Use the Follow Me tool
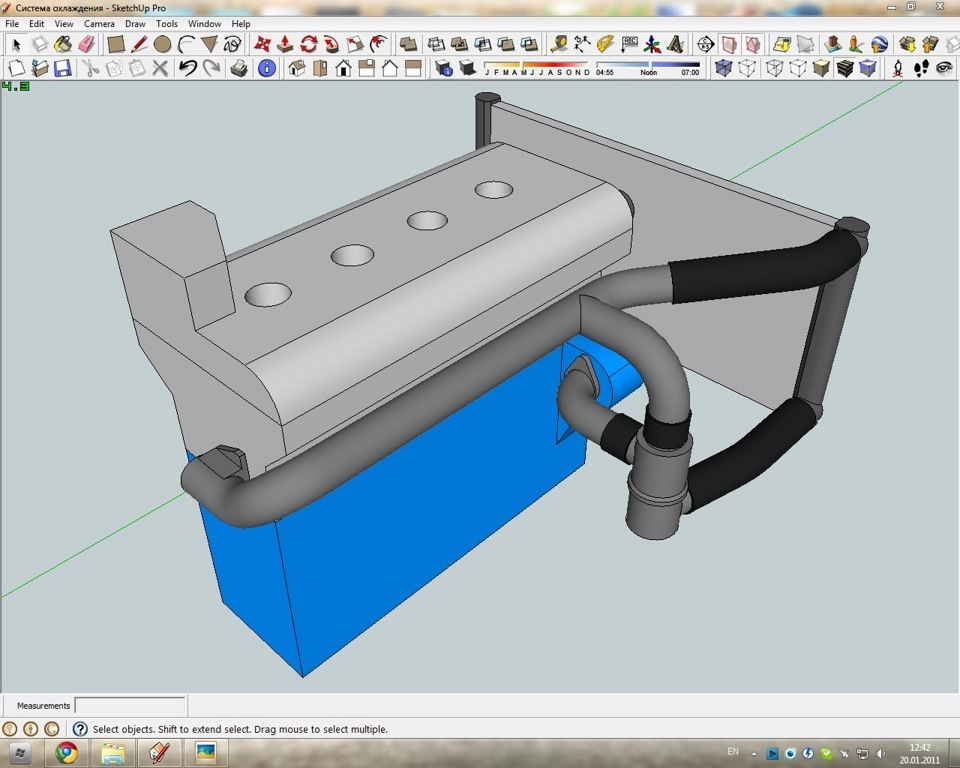Screen dimensions: 960x768 (x=331, y=44)
